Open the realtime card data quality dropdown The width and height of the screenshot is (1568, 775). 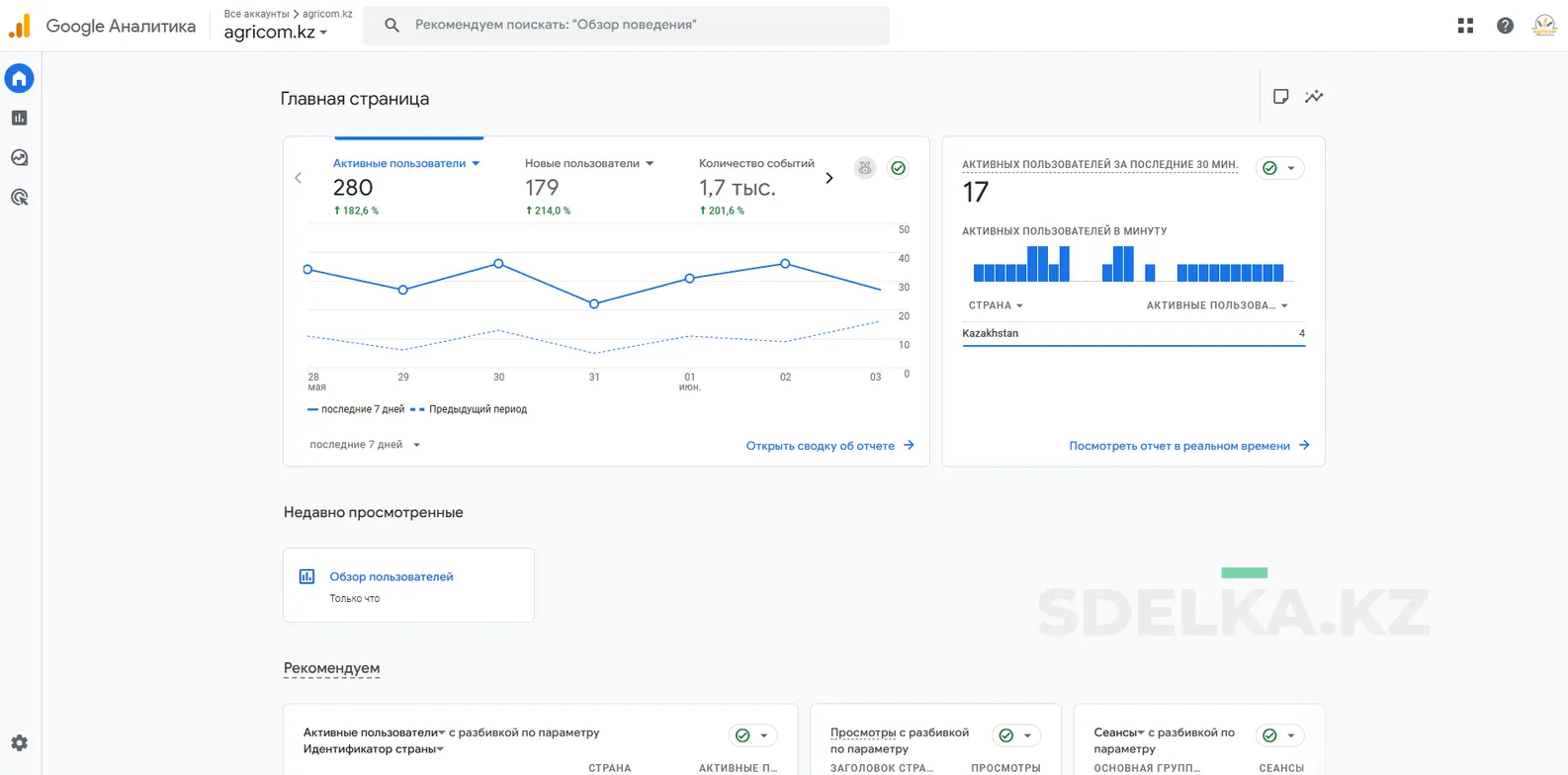pos(1280,168)
